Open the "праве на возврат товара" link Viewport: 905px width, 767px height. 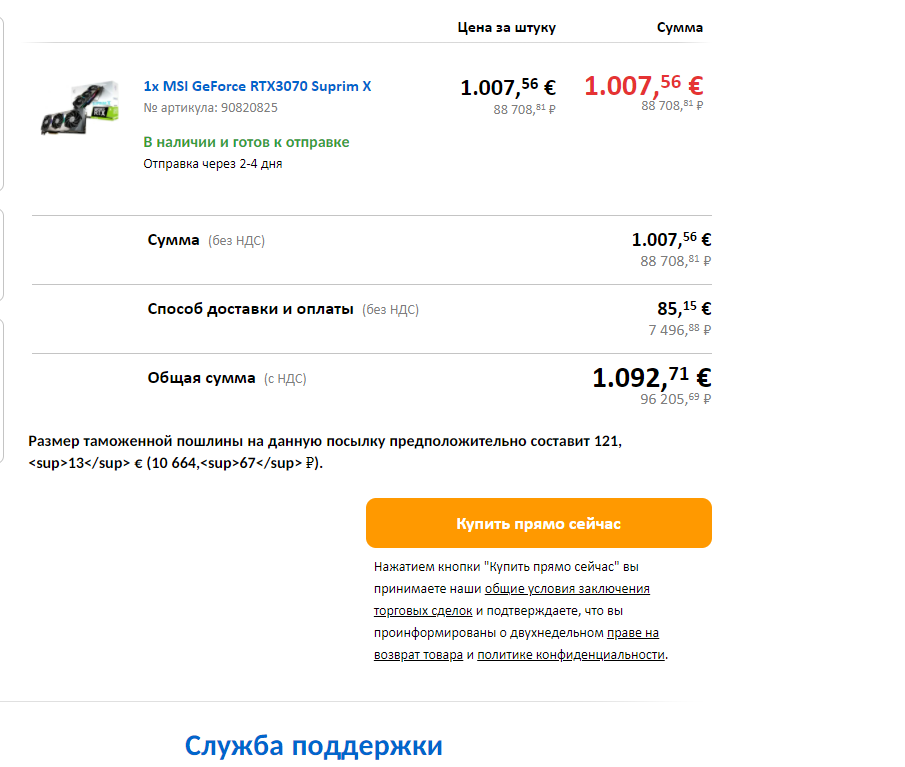pyautogui.click(x=632, y=633)
